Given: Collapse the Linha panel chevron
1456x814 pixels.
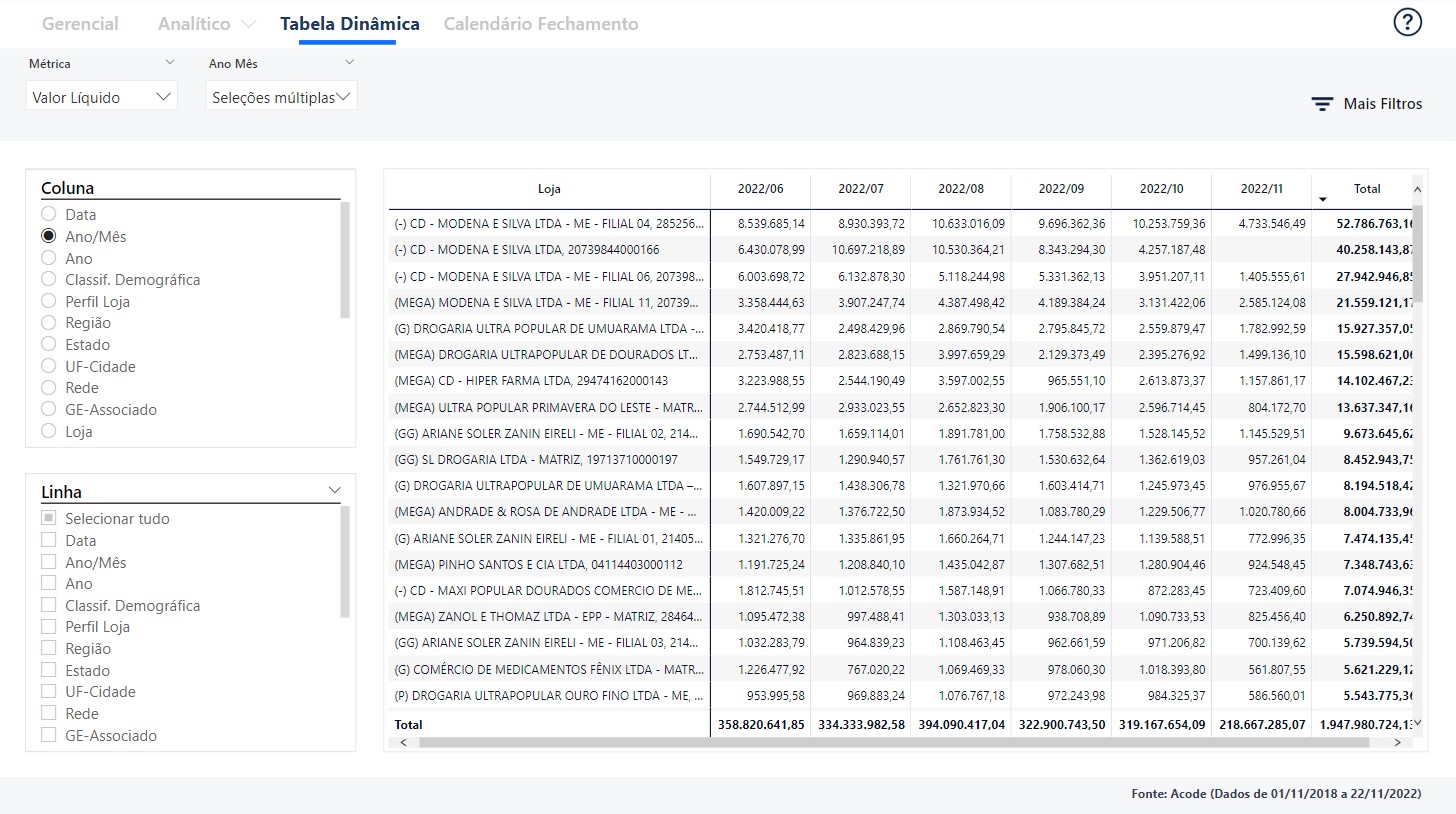Looking at the screenshot, I should [x=334, y=490].
